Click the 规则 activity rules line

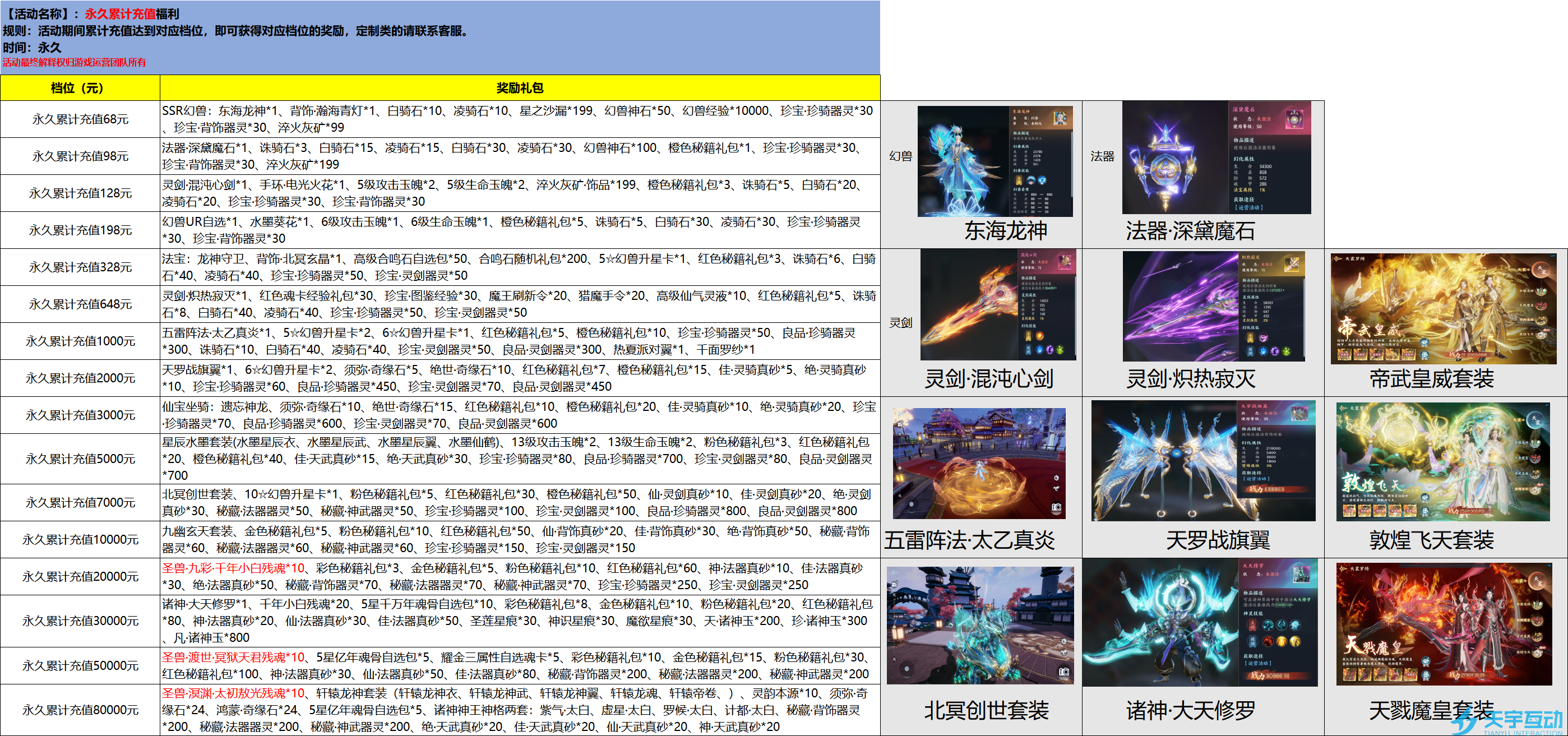click(236, 30)
